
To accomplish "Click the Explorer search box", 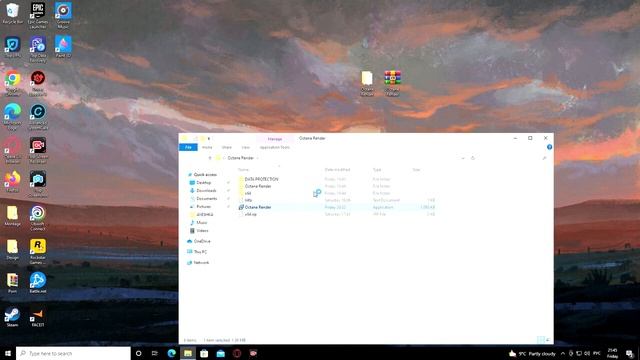I will [x=514, y=158].
